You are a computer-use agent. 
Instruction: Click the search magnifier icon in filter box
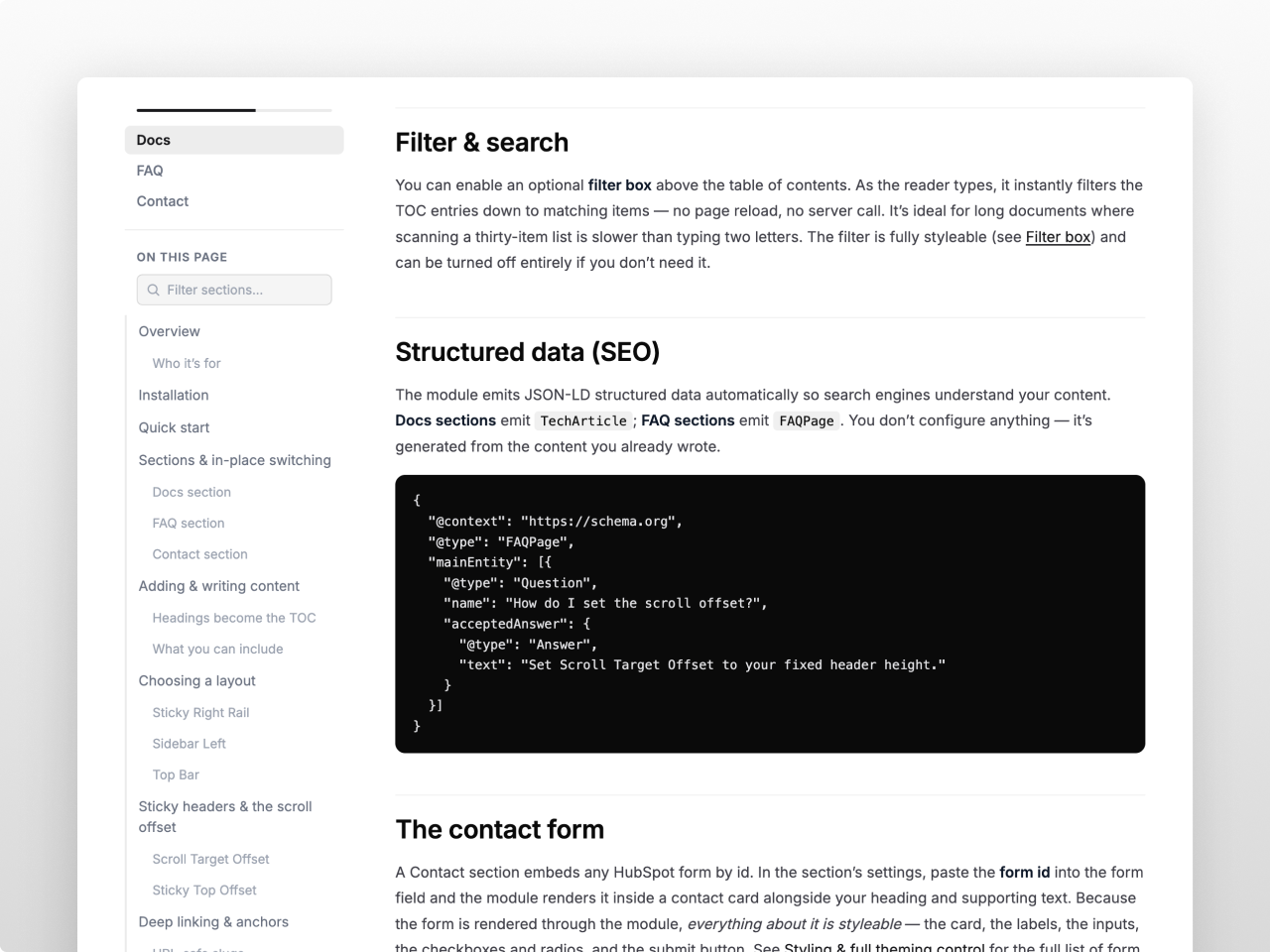point(153,290)
